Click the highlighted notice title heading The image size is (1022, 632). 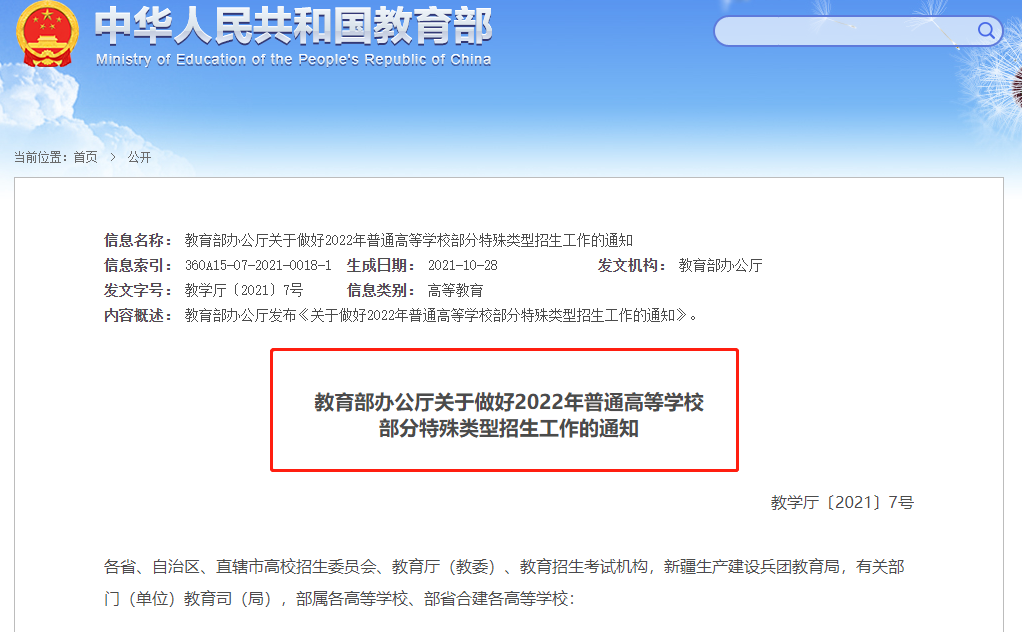[508, 415]
